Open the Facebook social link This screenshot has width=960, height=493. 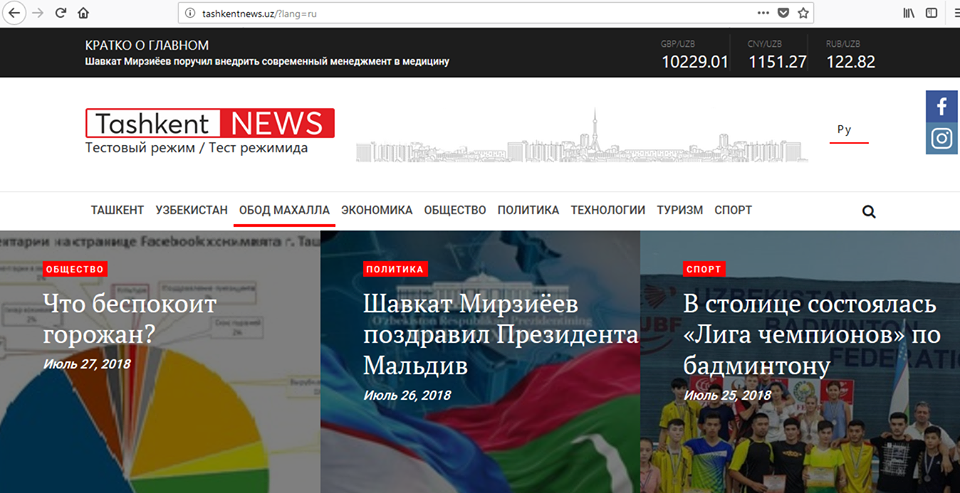pos(942,107)
